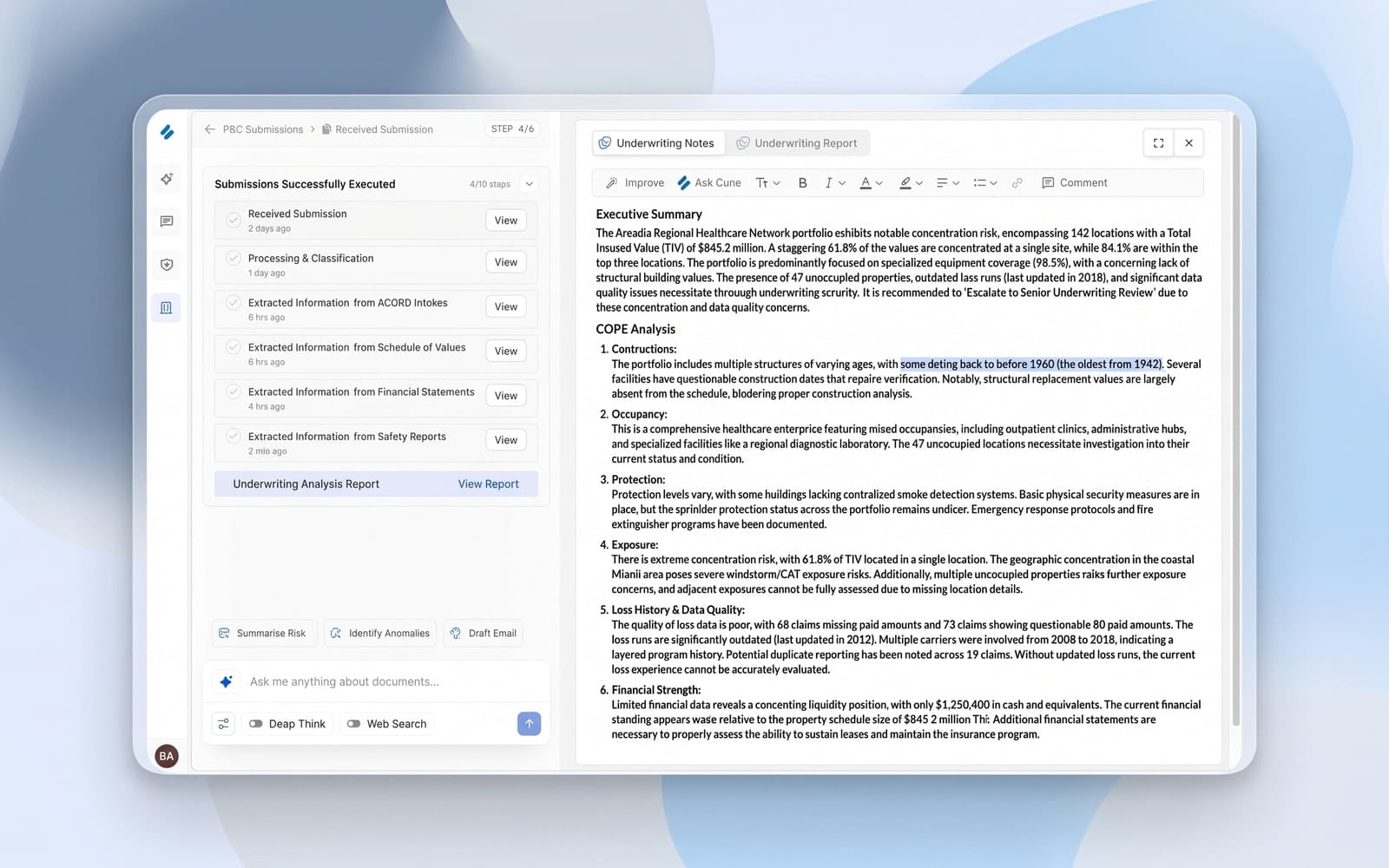View Extracted Information from Schedule of Values
Screen dimensions: 1389x868
506,351
